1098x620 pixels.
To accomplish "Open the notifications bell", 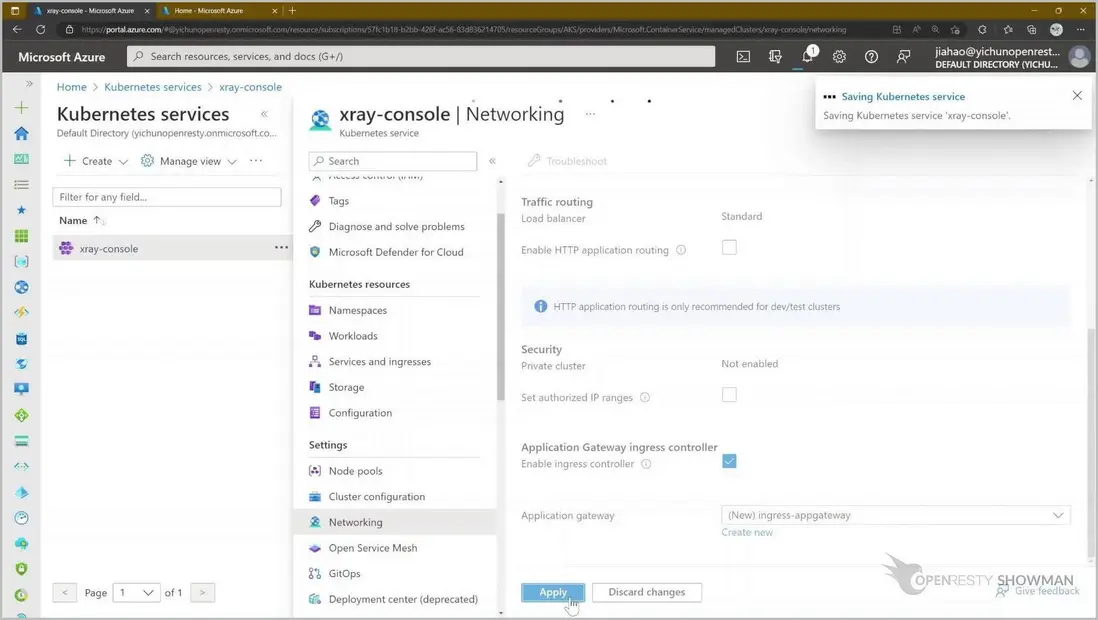I will point(807,56).
